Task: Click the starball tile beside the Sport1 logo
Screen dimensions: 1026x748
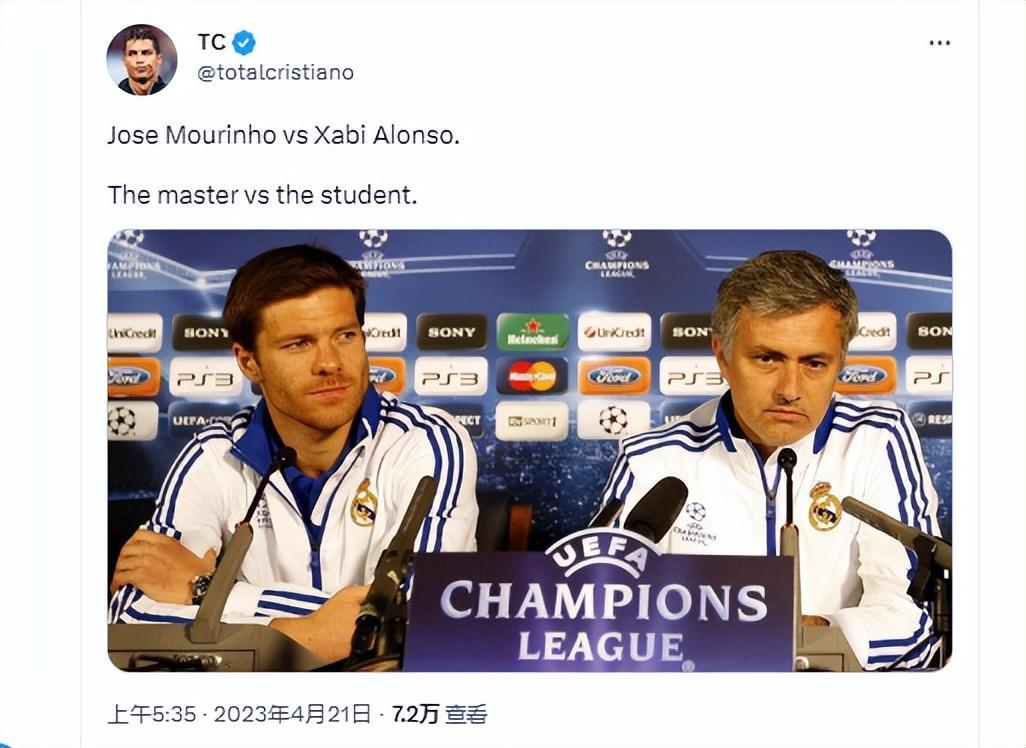Action: [613, 420]
